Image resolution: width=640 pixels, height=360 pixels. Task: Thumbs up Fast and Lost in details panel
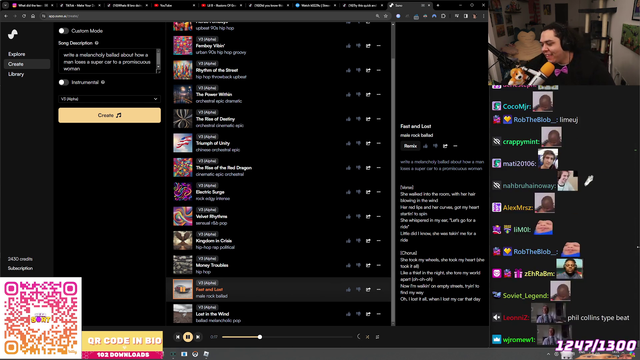[425, 146]
